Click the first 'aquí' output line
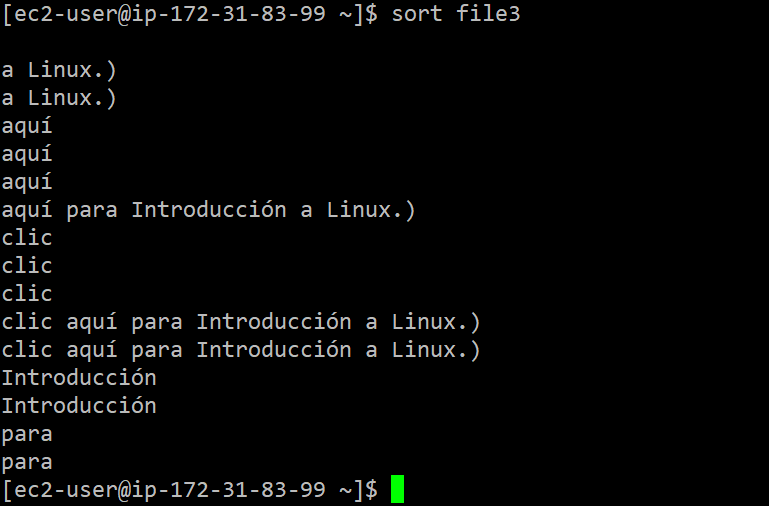769x506 pixels. point(27,126)
